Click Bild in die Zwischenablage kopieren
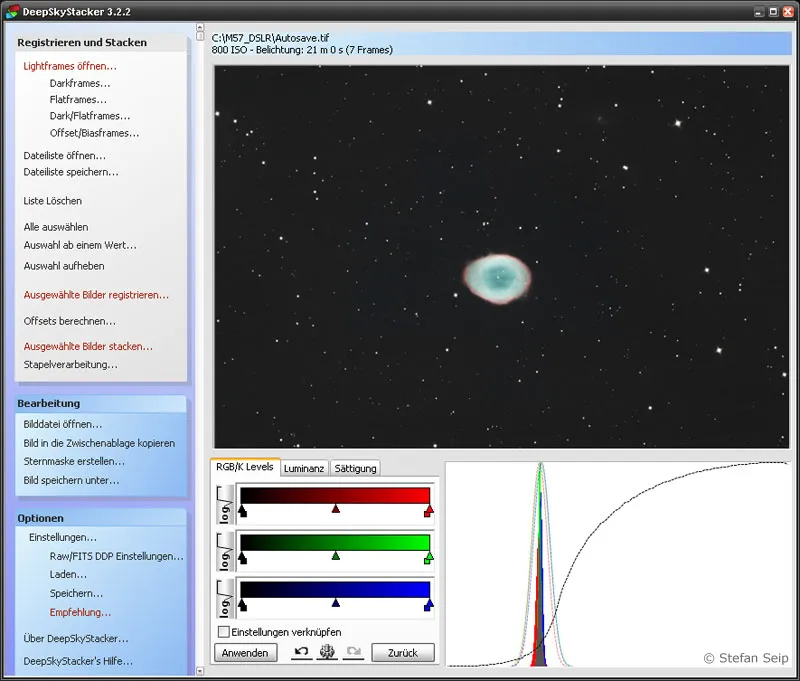The height and width of the screenshot is (681, 800). click(x=99, y=443)
